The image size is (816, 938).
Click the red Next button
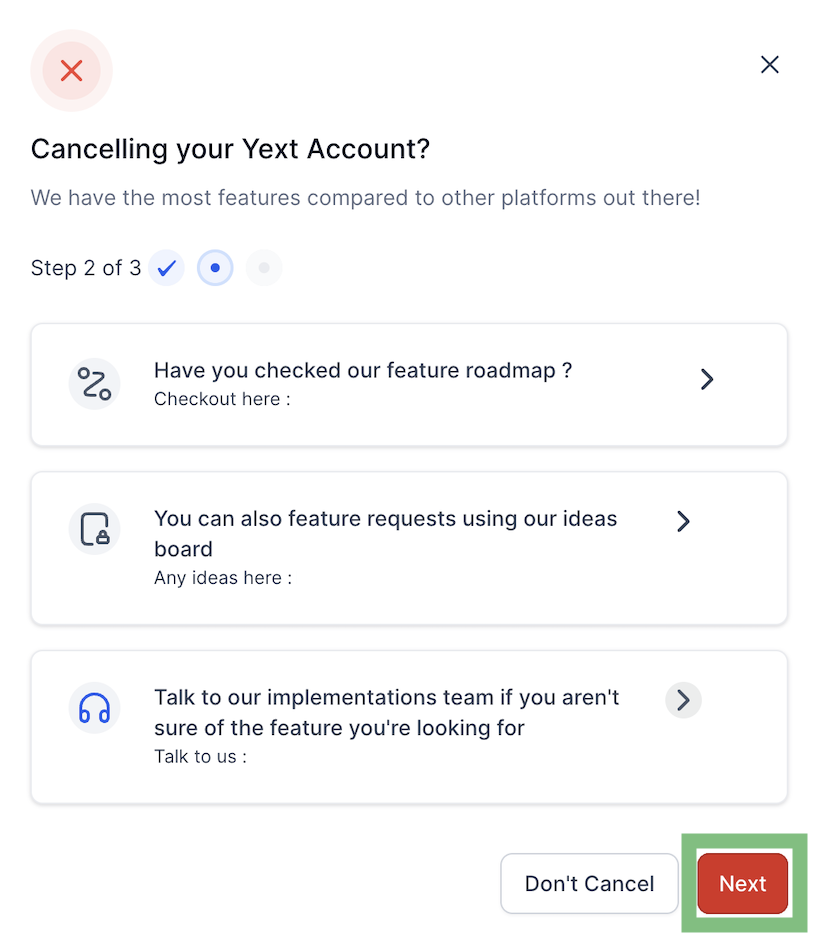click(742, 884)
